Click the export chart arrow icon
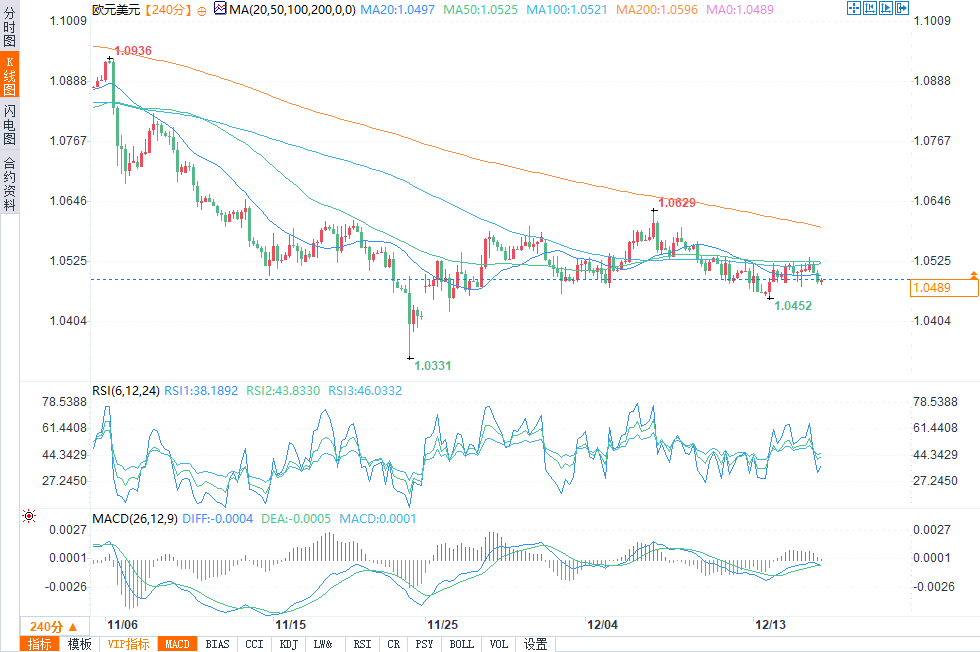The height and width of the screenshot is (652, 980). 902,8
